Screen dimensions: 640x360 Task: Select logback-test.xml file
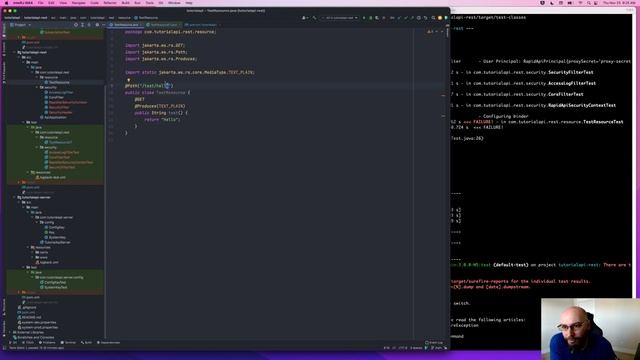coord(51,178)
